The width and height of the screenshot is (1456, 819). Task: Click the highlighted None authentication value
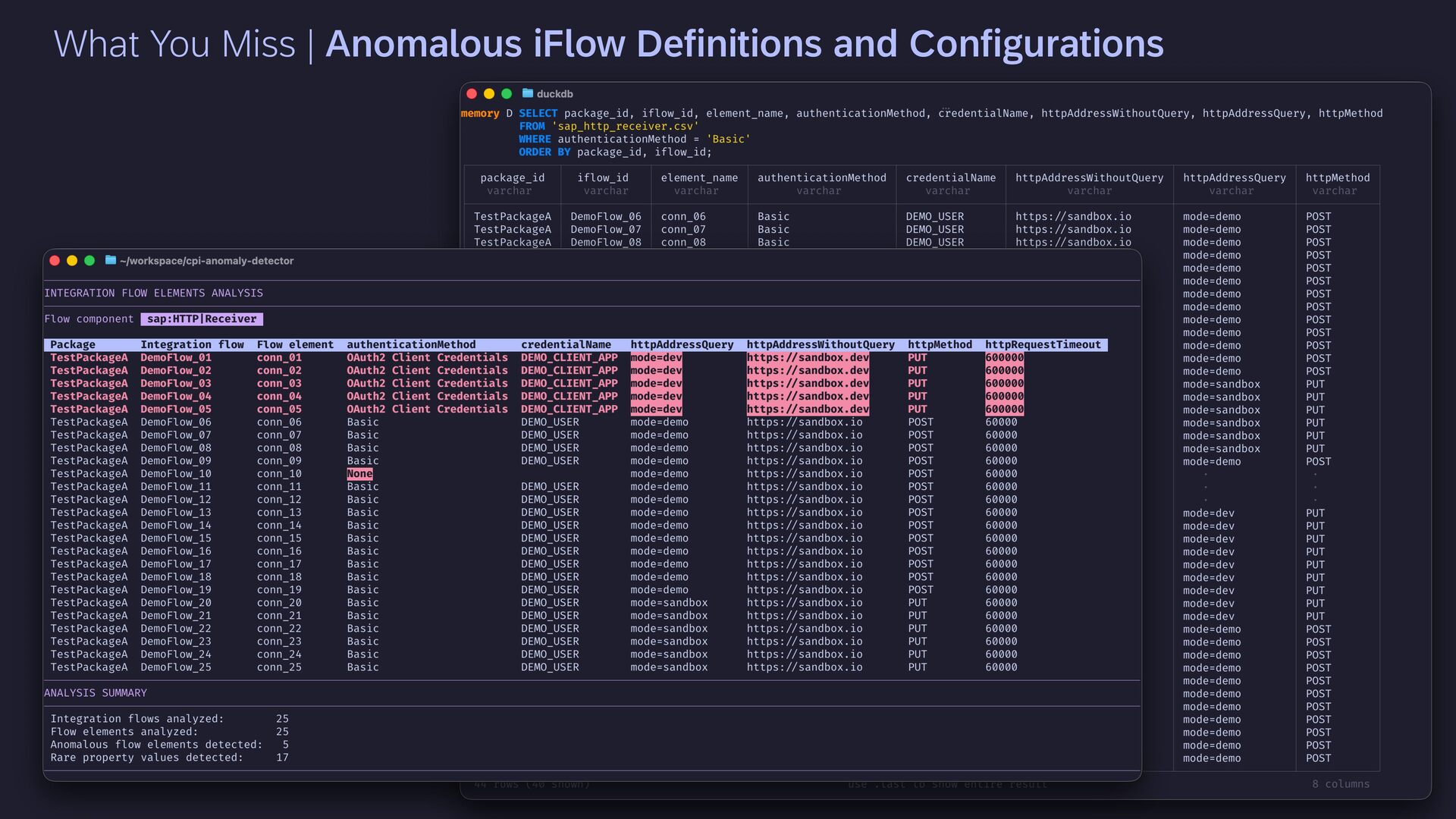[359, 474]
